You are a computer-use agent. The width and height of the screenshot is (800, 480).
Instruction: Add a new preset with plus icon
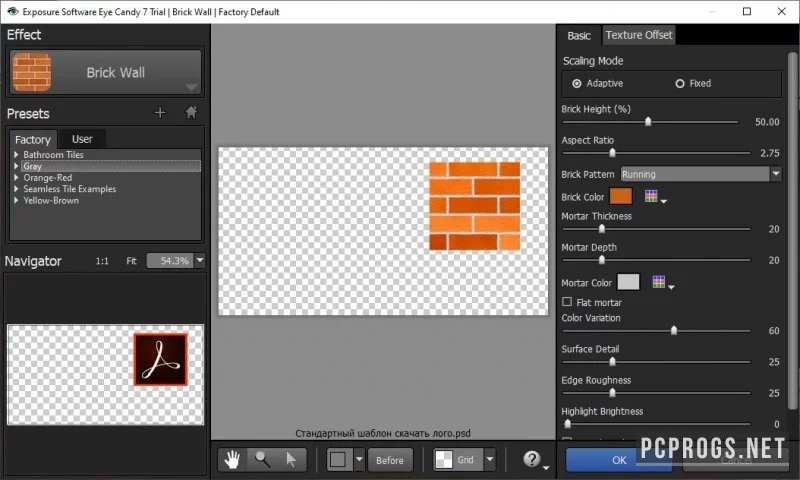[160, 112]
